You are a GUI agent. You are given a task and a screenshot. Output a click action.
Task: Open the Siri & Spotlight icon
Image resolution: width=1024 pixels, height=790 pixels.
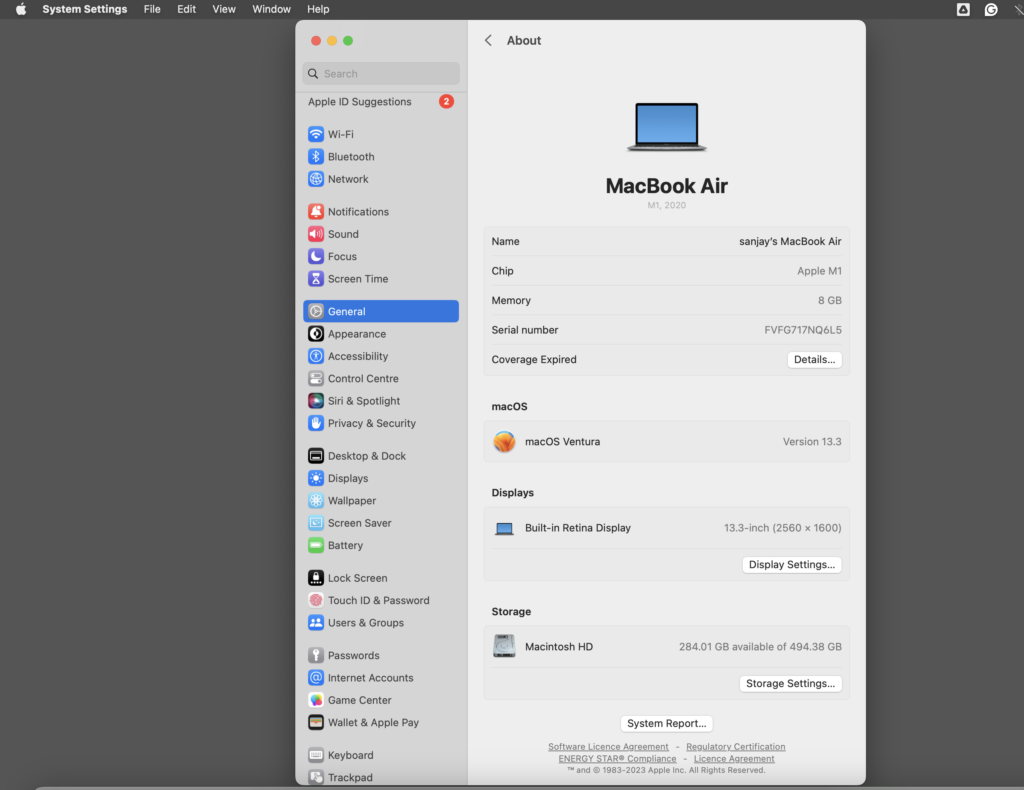coord(316,401)
